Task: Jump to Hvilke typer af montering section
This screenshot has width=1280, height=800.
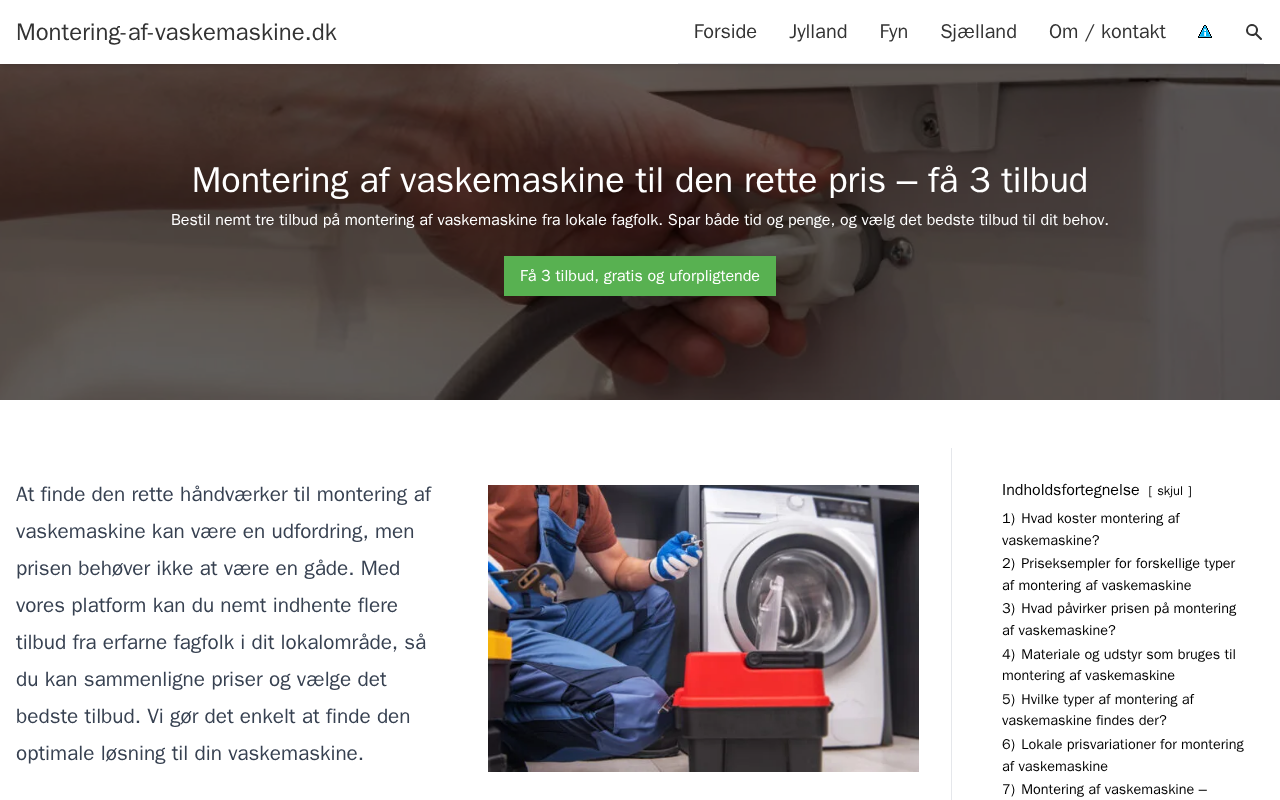Action: coord(1098,710)
